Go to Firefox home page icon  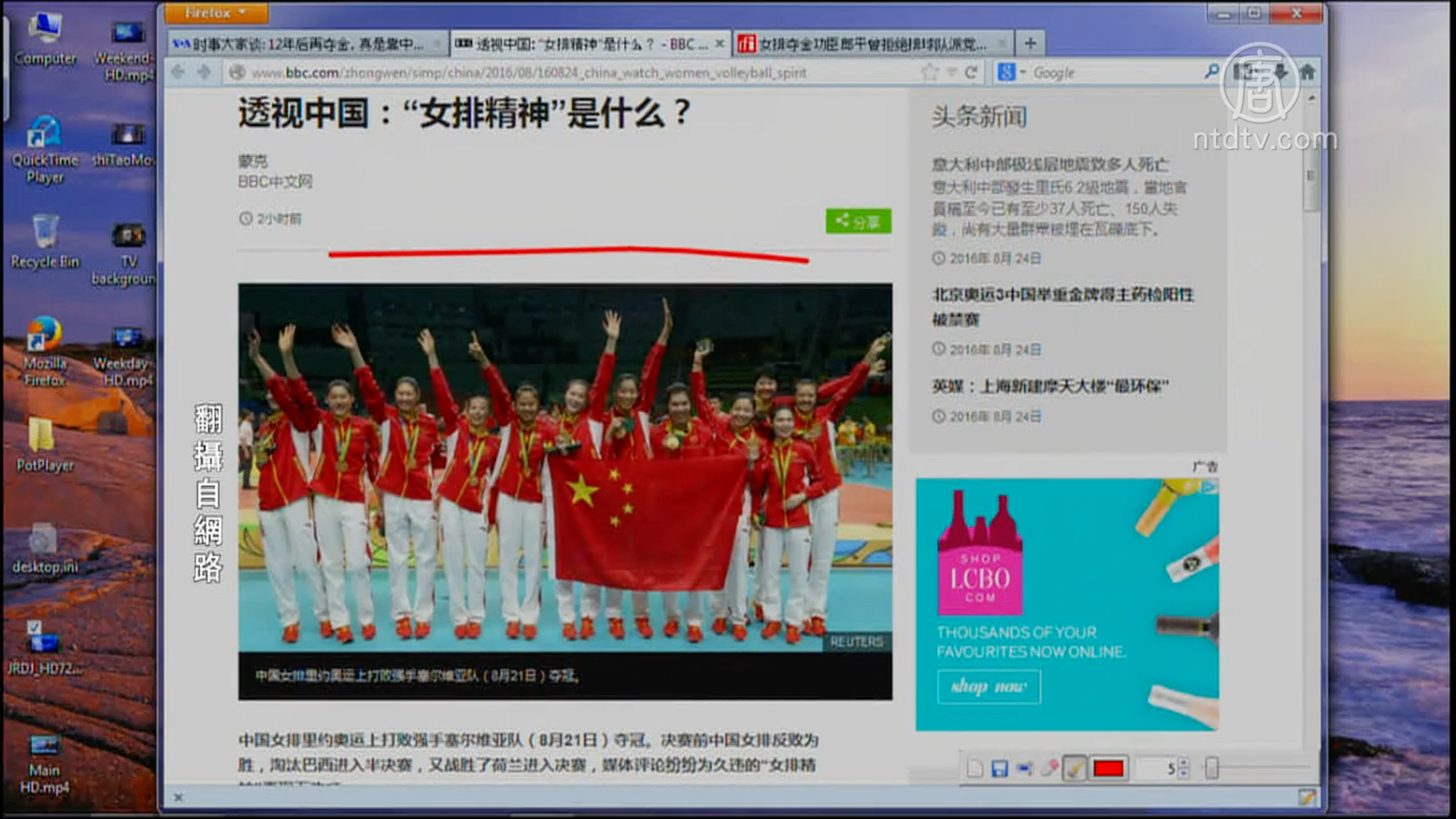(x=1308, y=72)
